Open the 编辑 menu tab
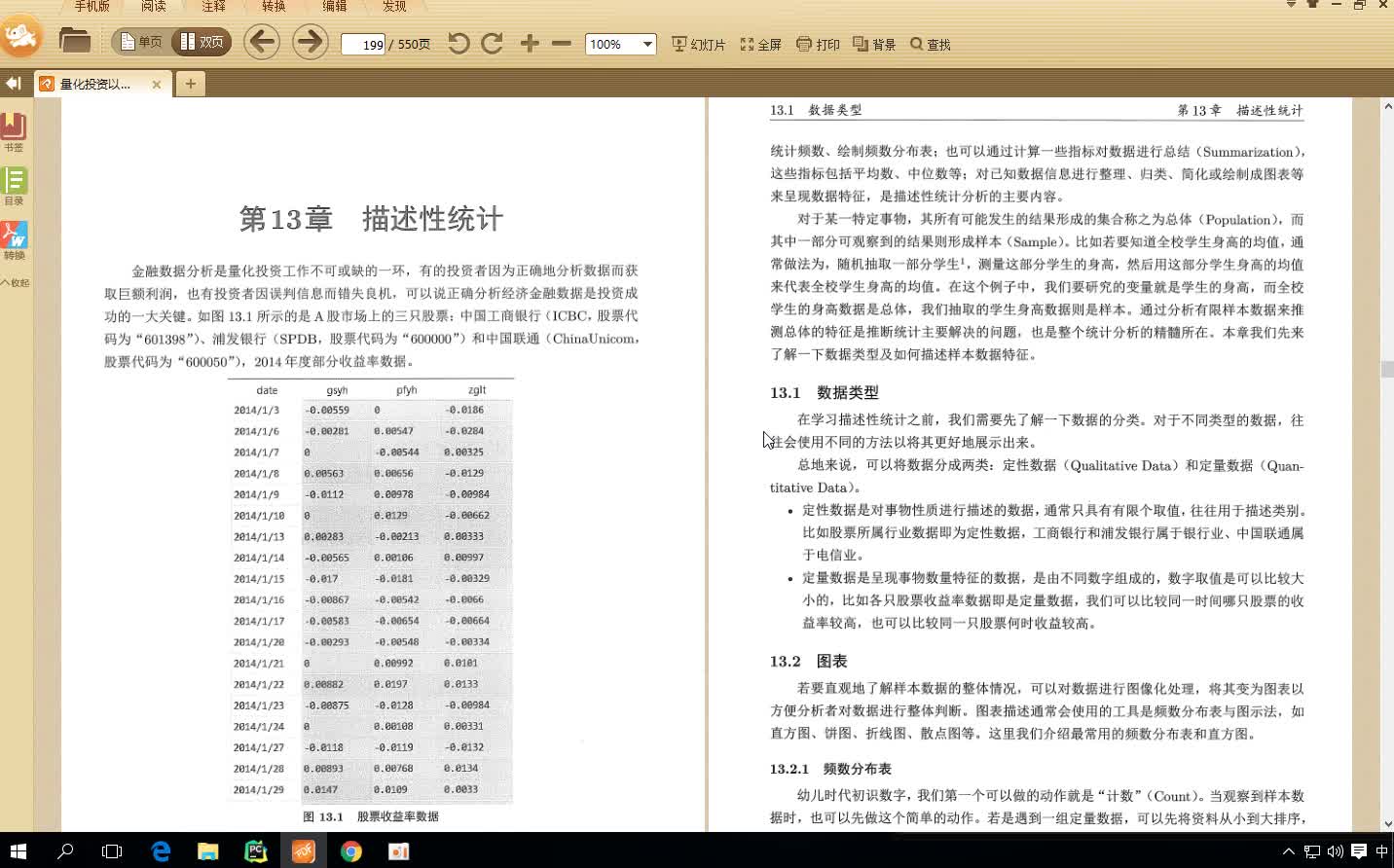1394x868 pixels. tap(334, 6)
